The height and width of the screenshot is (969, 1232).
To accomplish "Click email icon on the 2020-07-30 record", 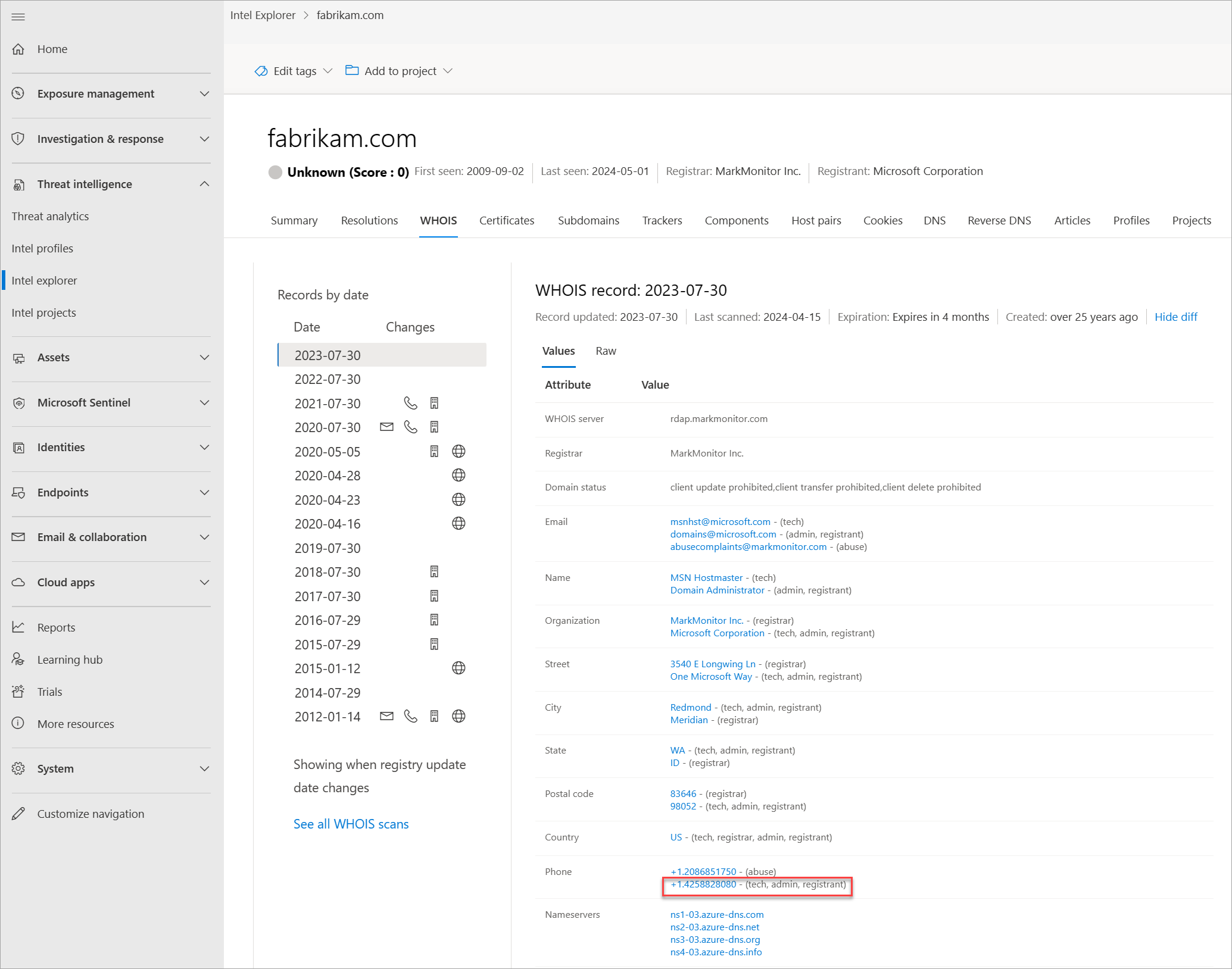I will pyautogui.click(x=386, y=427).
